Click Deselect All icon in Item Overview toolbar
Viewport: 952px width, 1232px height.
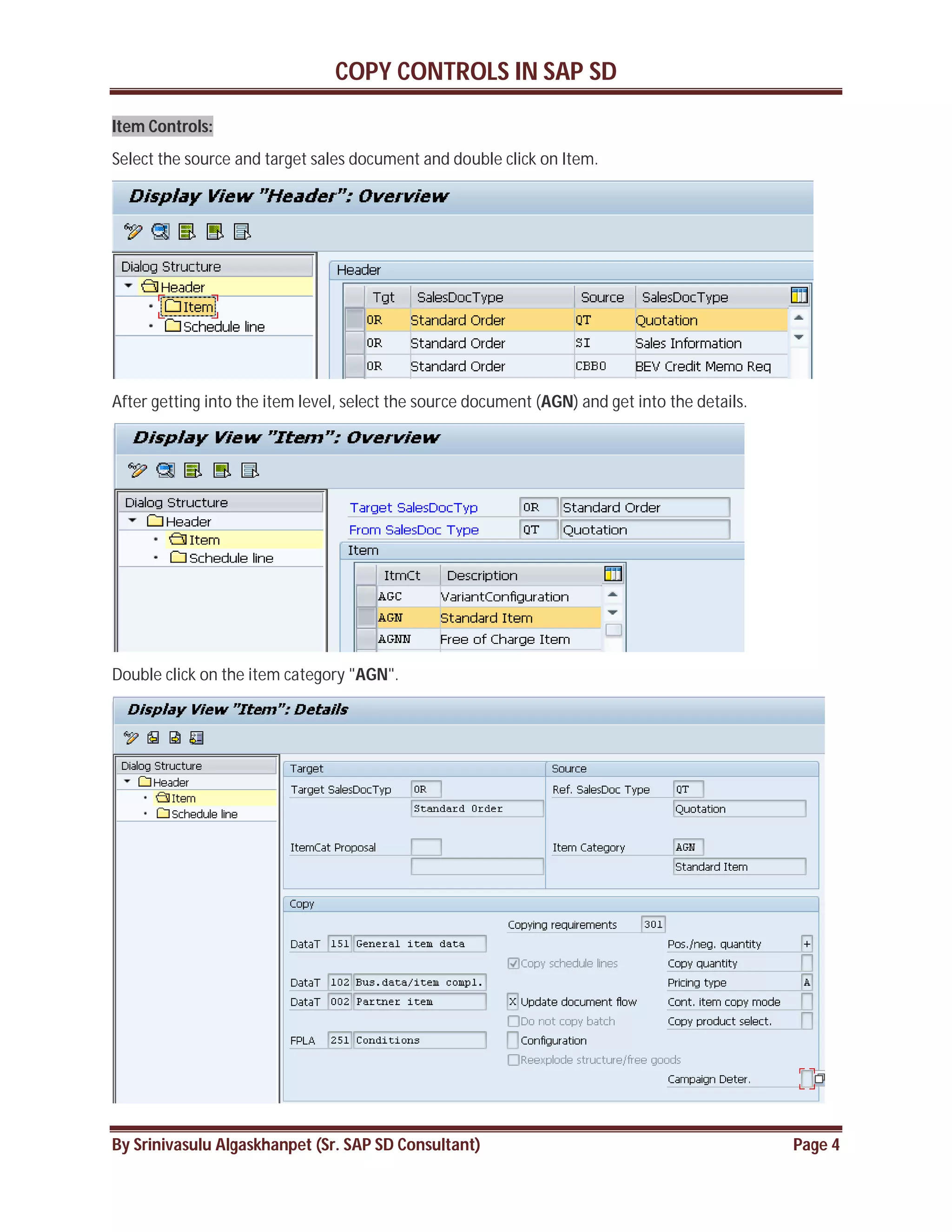point(250,470)
